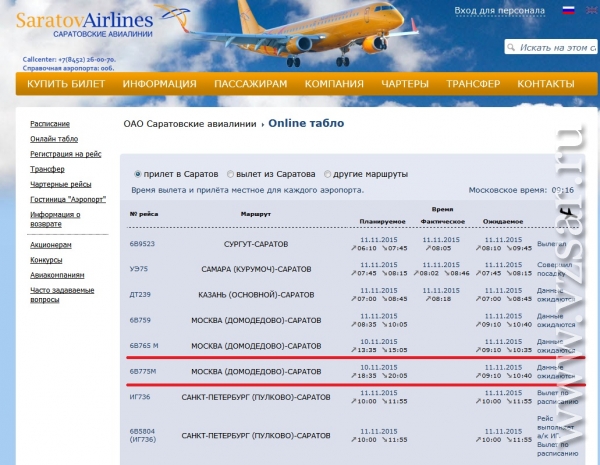Click the Маршрут column header
Screen dimensions: 600x465
pyautogui.click(x=256, y=214)
